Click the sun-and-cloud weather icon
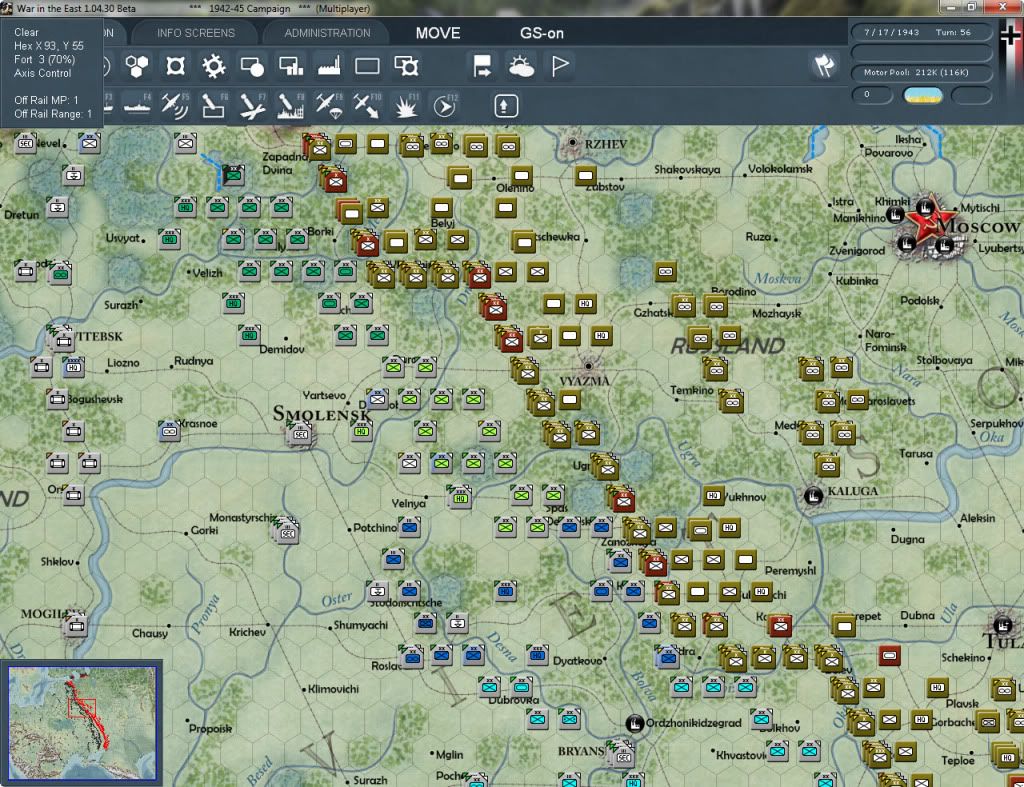This screenshot has width=1024, height=787. point(521,66)
